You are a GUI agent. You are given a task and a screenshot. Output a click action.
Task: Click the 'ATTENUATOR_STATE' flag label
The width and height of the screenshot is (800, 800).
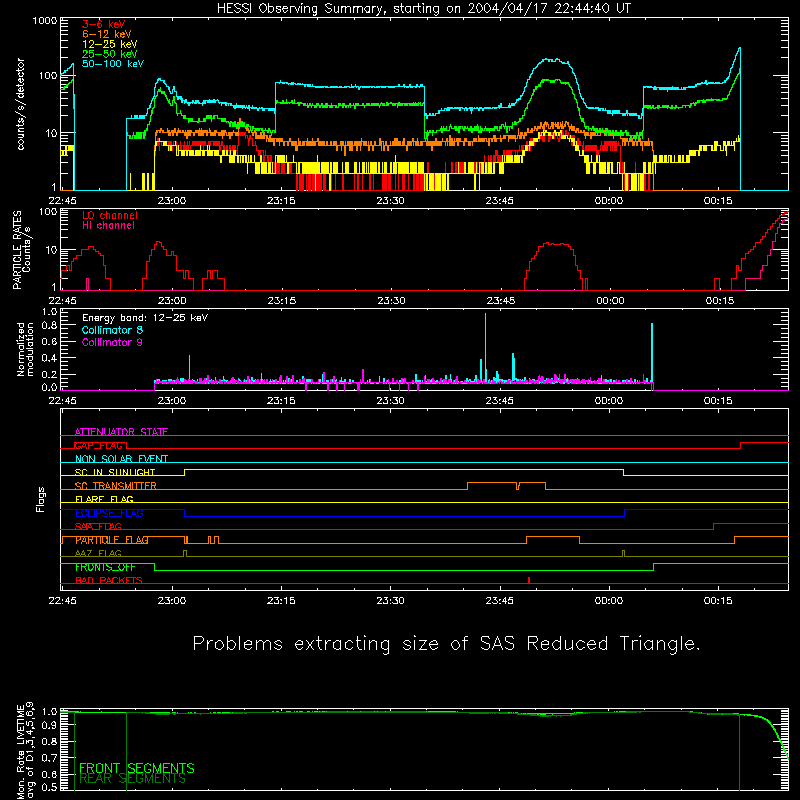tap(121, 432)
